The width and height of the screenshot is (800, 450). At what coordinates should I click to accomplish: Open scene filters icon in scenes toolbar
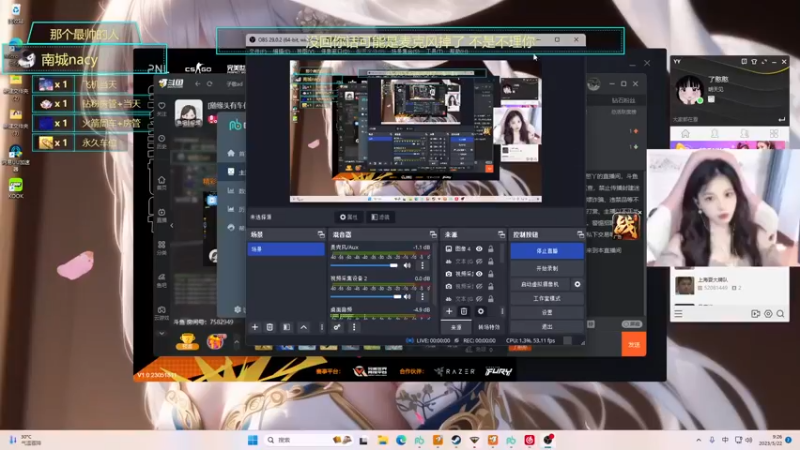(x=287, y=327)
